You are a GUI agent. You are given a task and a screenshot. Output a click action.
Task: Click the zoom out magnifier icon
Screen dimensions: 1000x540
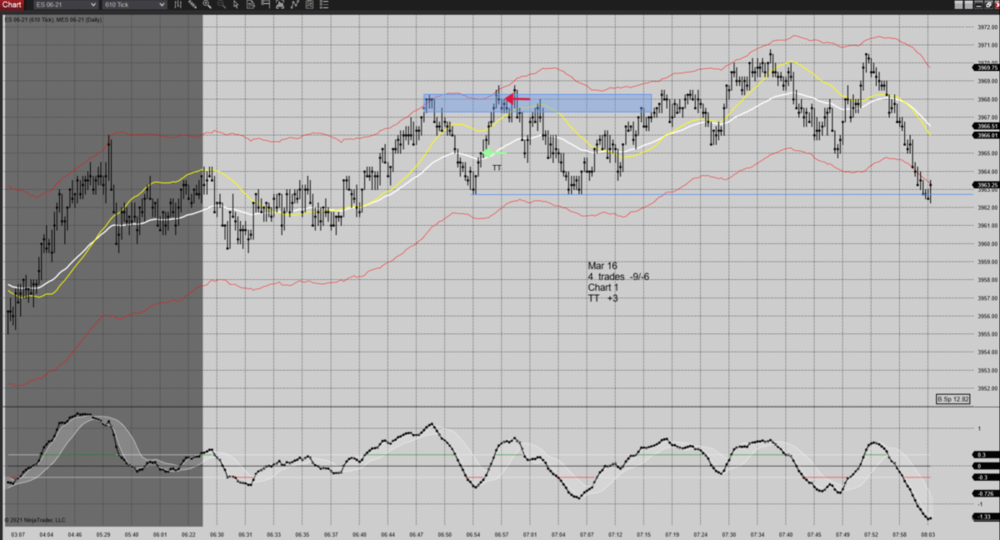pyautogui.click(x=221, y=5)
